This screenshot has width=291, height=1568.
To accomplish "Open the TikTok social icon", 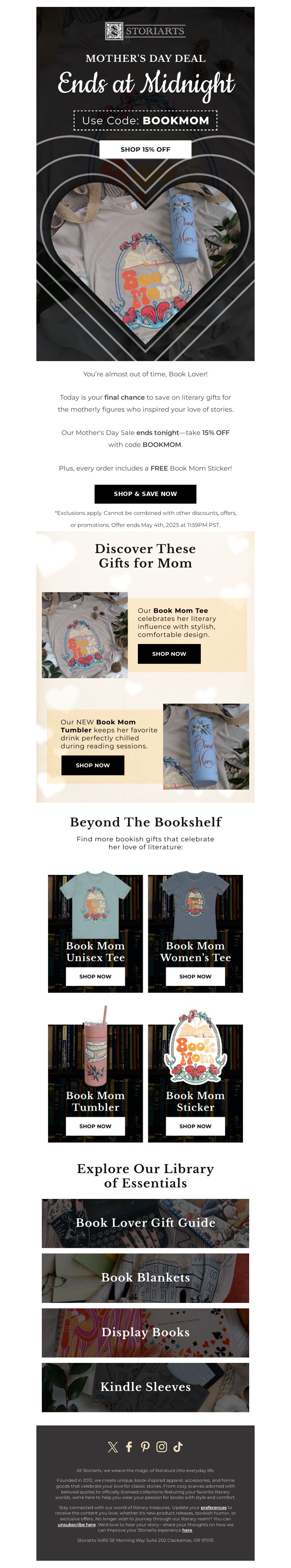I will click(178, 1447).
